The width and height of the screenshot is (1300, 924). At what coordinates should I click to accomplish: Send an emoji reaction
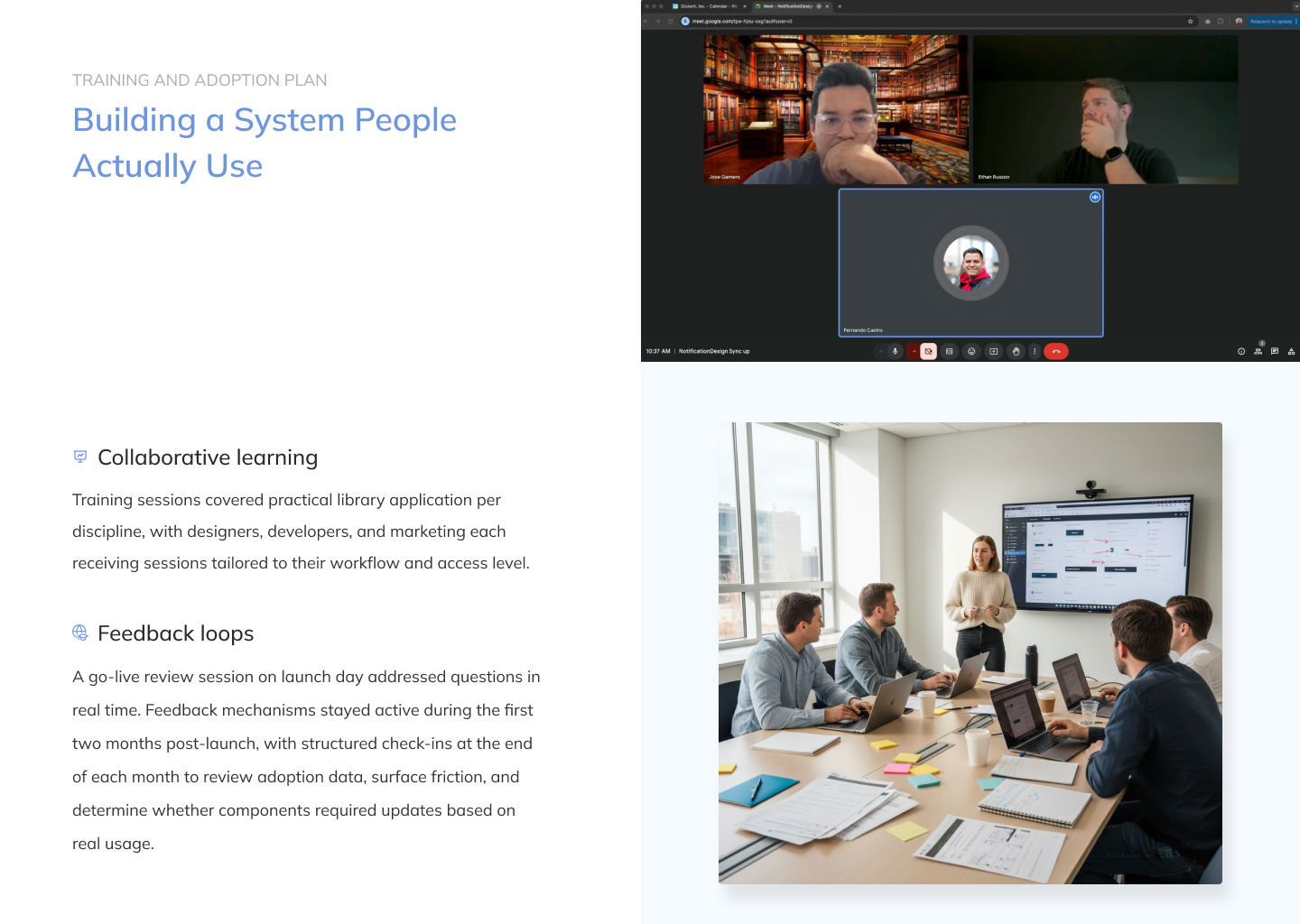tap(971, 352)
